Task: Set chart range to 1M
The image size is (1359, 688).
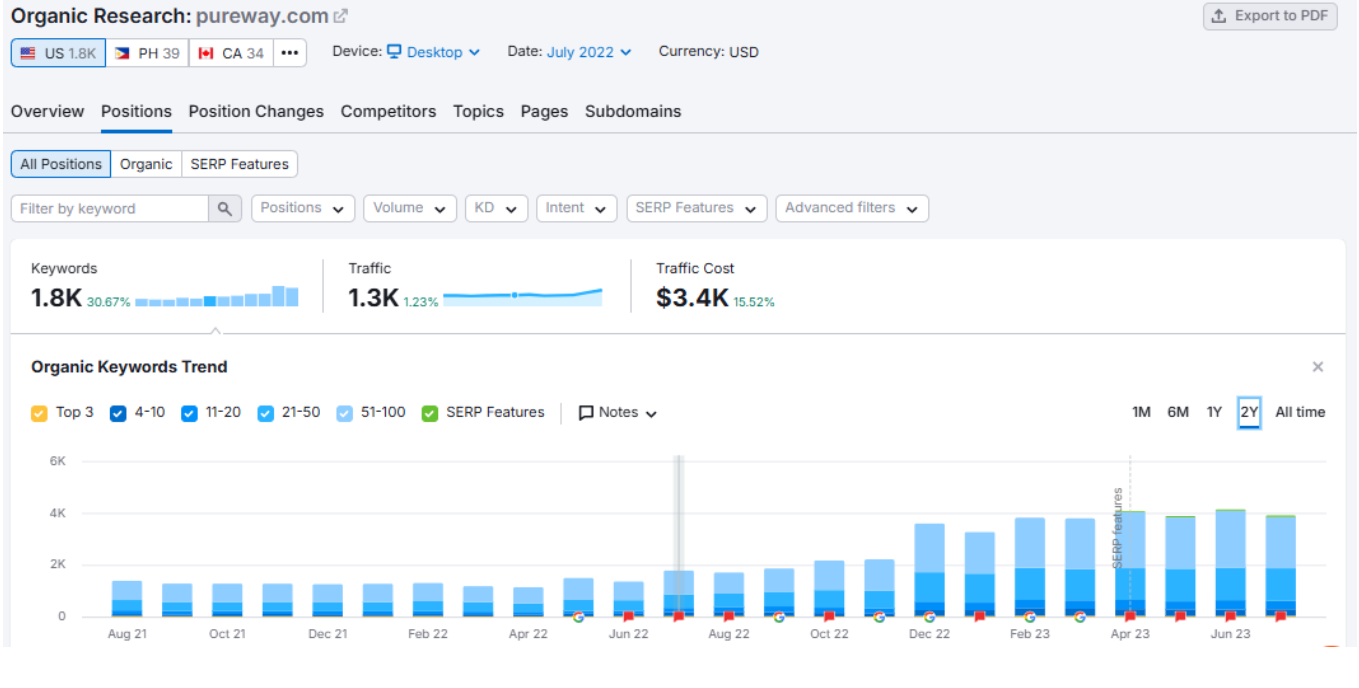Action: point(1141,412)
